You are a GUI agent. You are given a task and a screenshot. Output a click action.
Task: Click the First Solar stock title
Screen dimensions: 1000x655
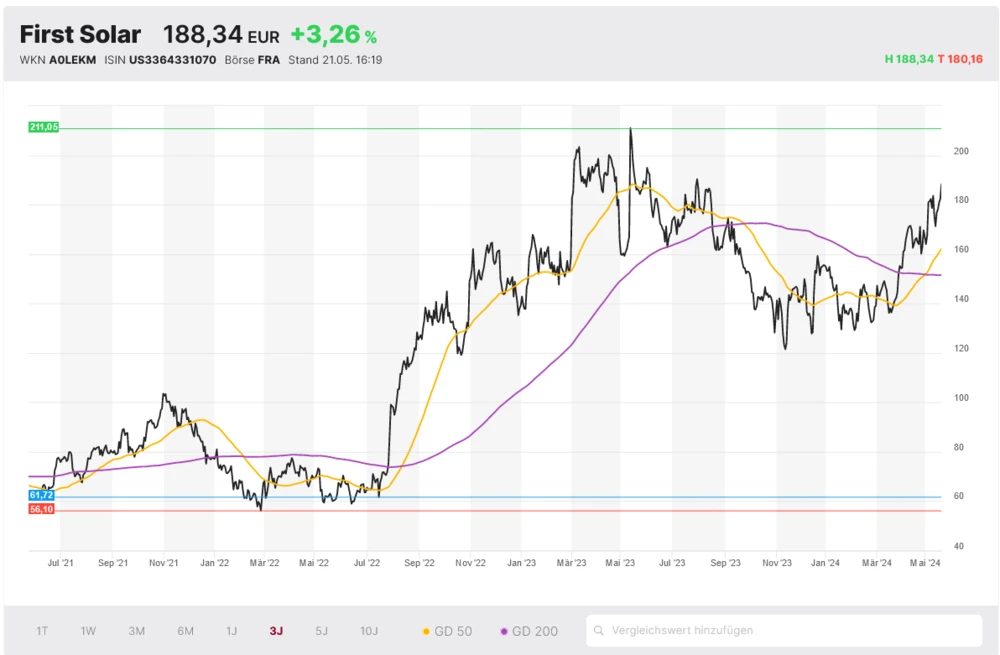(80, 34)
